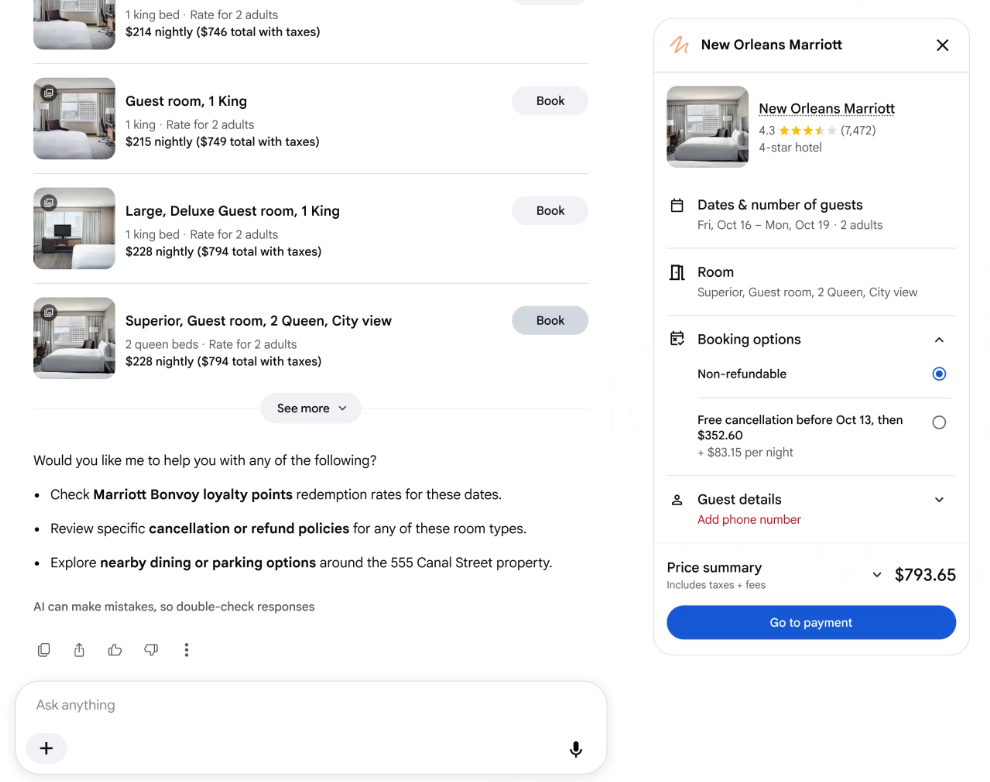The width and height of the screenshot is (990, 782).
Task: Click the door icon next to Room
Action: 677,272
